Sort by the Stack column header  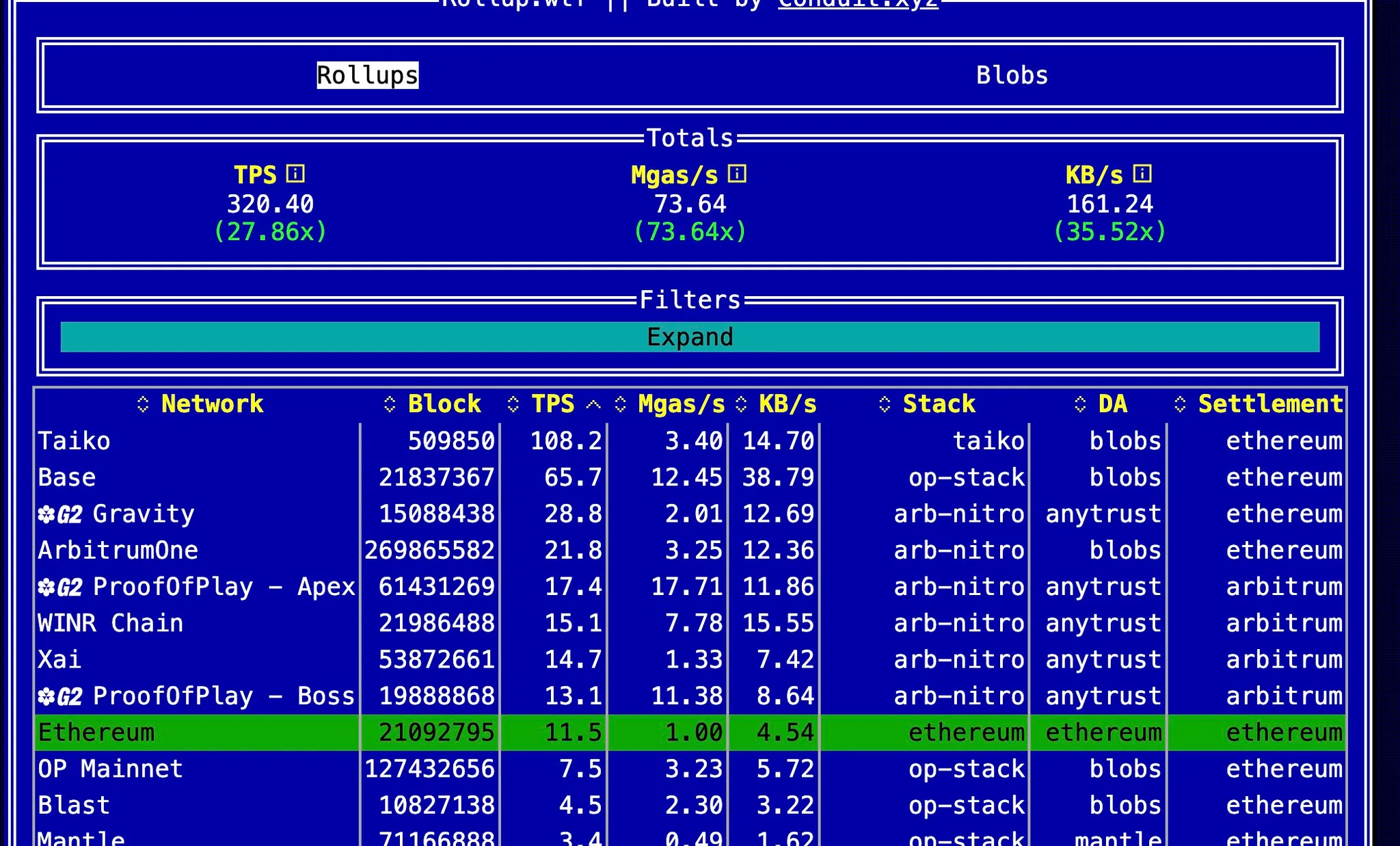point(939,404)
